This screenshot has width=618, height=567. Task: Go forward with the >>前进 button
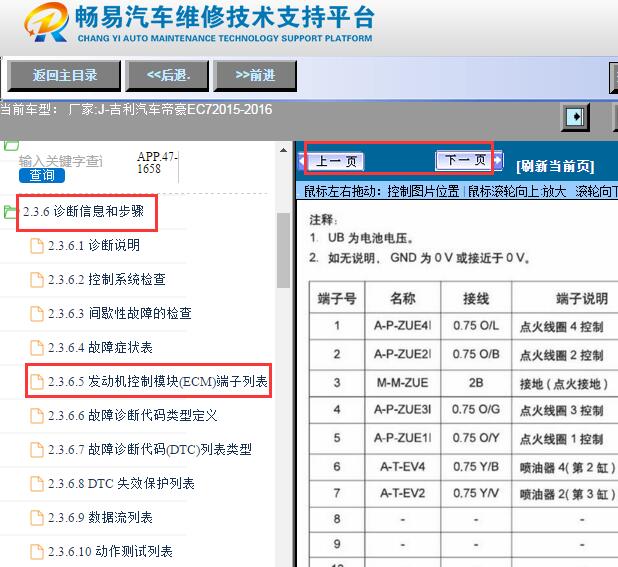point(255,76)
